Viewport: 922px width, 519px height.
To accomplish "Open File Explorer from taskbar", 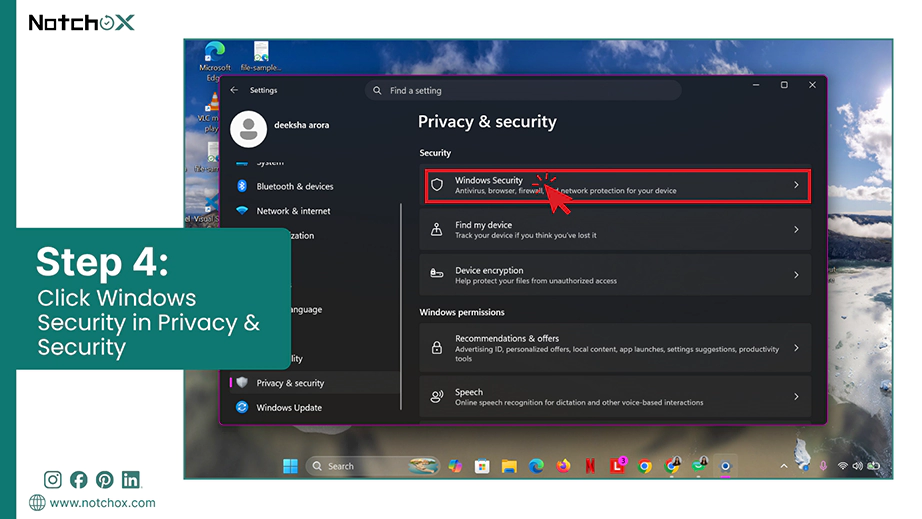I will point(509,466).
